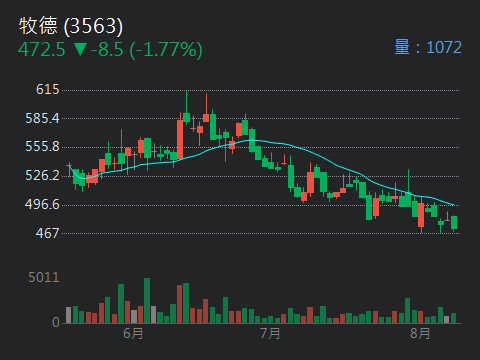Click the 496.6 price axis label

42,204
